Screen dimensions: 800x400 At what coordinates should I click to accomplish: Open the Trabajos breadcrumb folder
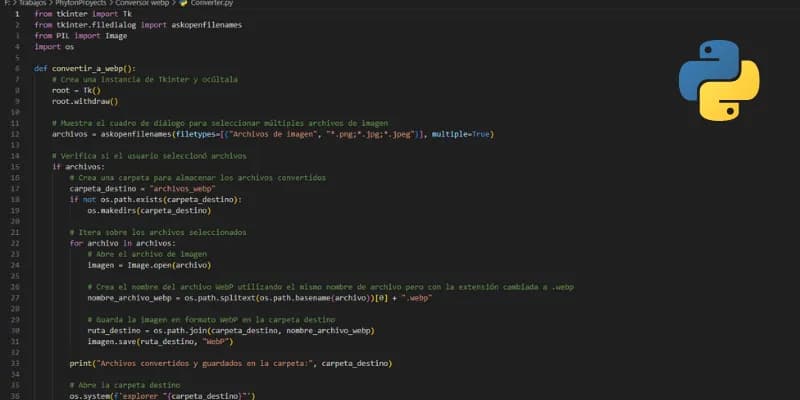tap(33, 3)
